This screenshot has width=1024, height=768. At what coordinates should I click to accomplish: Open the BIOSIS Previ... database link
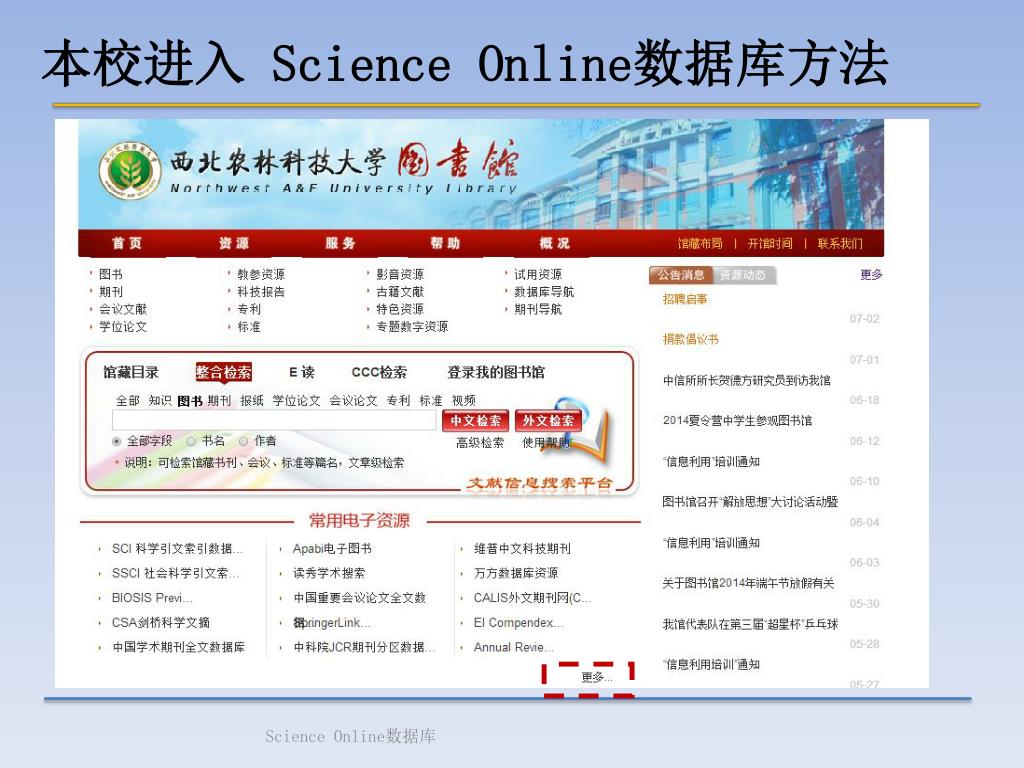152,598
